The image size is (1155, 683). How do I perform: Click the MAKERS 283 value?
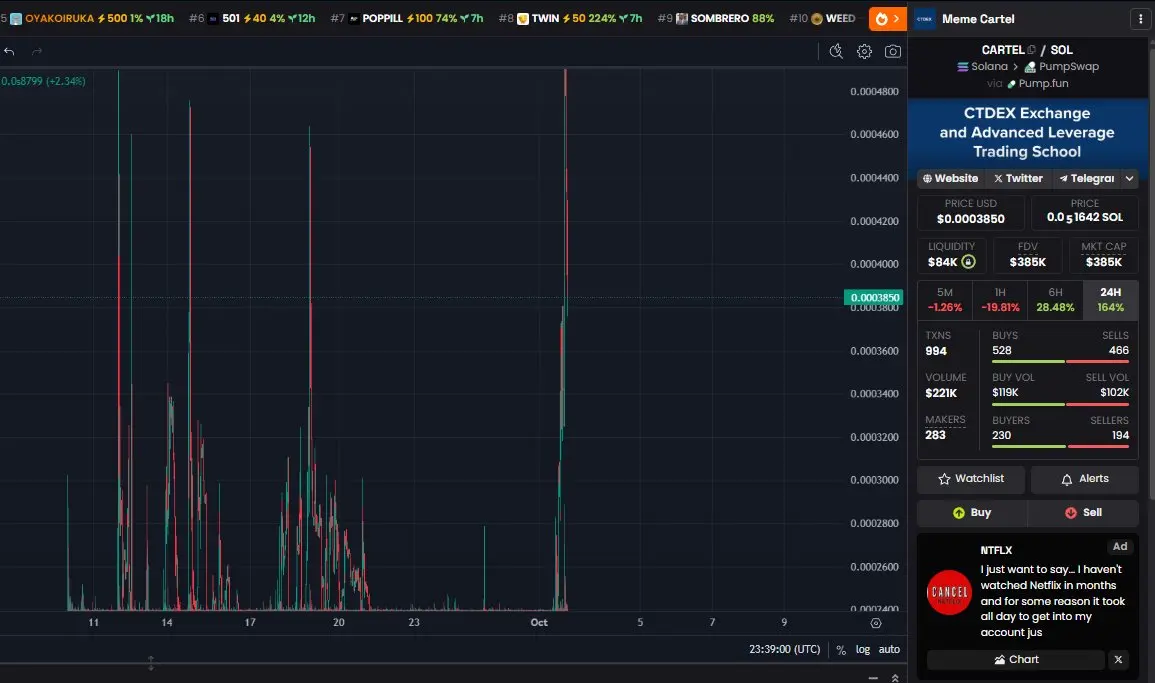(935, 435)
